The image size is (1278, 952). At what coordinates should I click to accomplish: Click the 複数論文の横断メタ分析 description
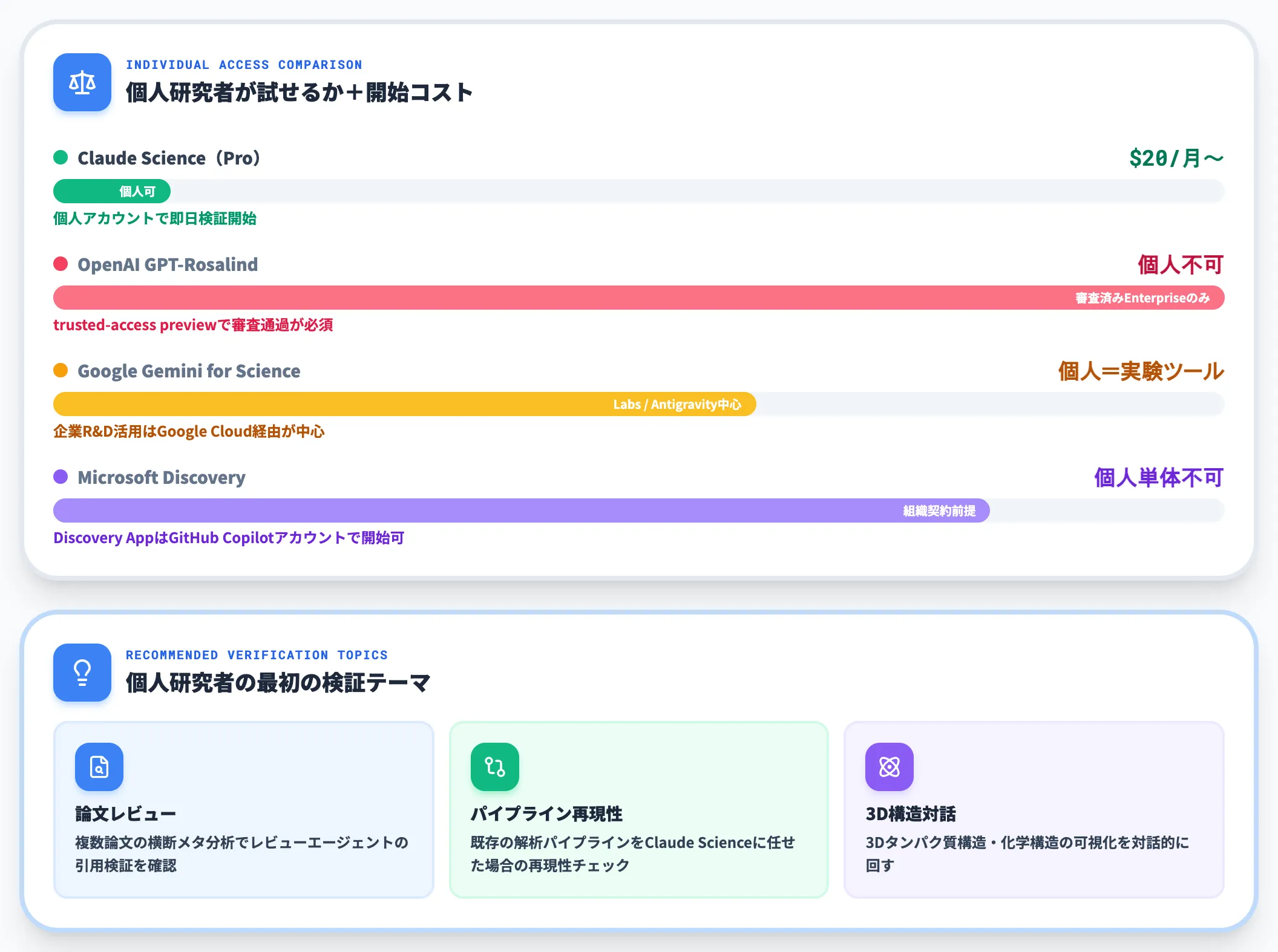241,854
